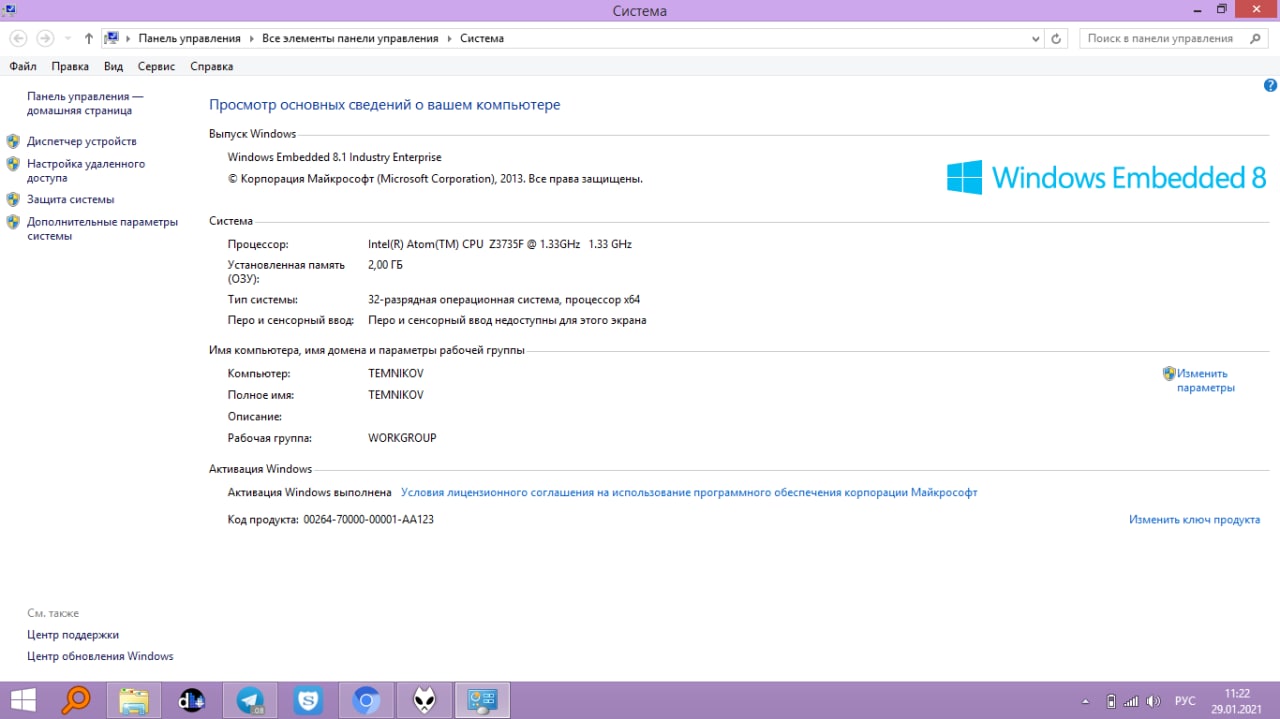
Task: Show hidden system tray icons
Action: pos(1085,702)
